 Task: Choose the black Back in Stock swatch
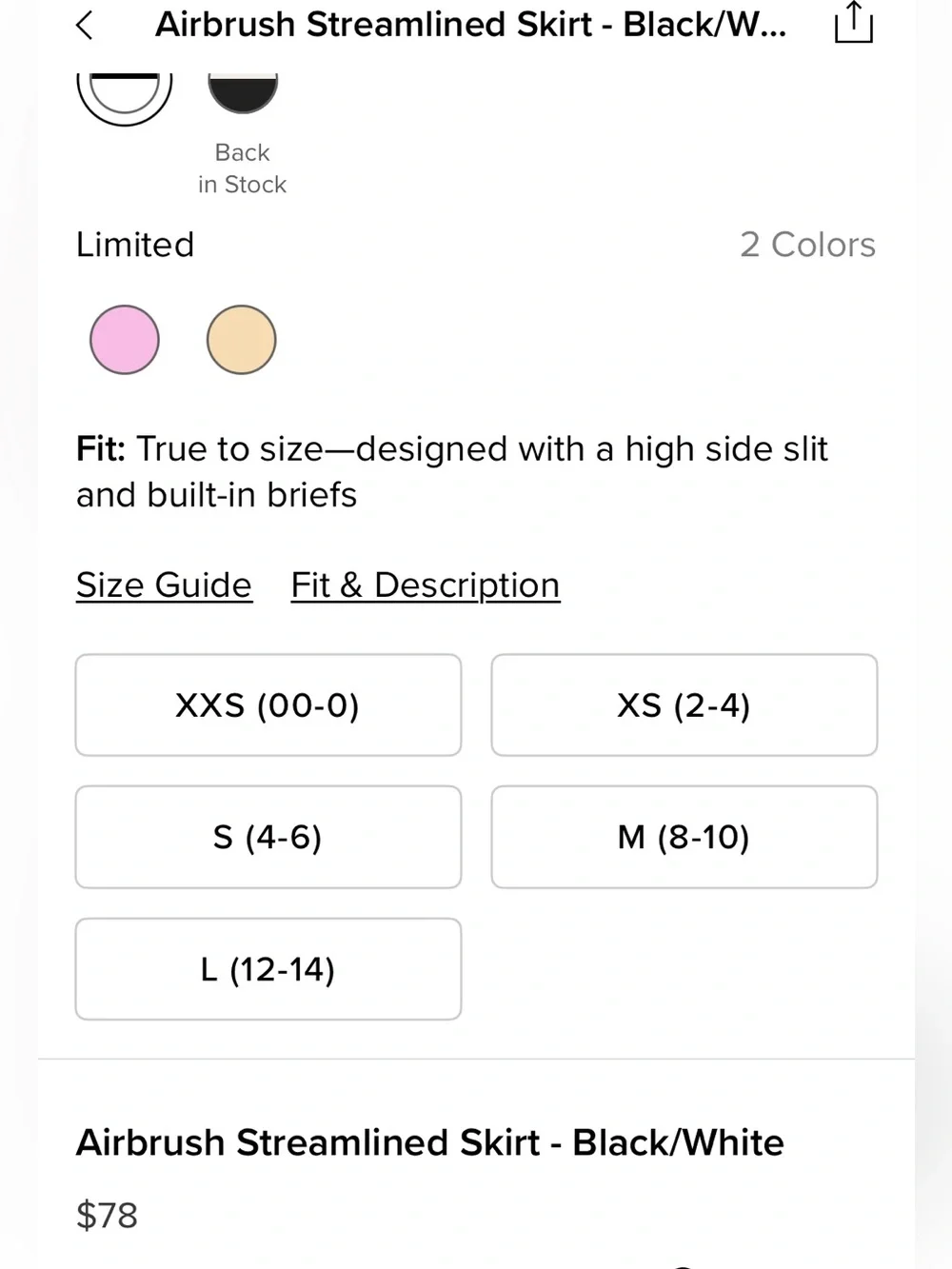coord(243,92)
